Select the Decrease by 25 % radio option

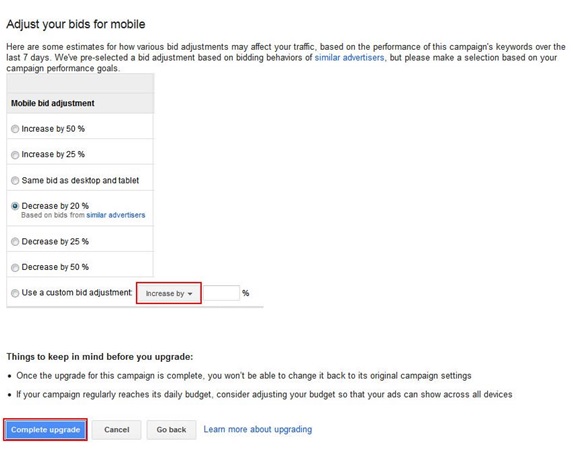tap(15, 242)
